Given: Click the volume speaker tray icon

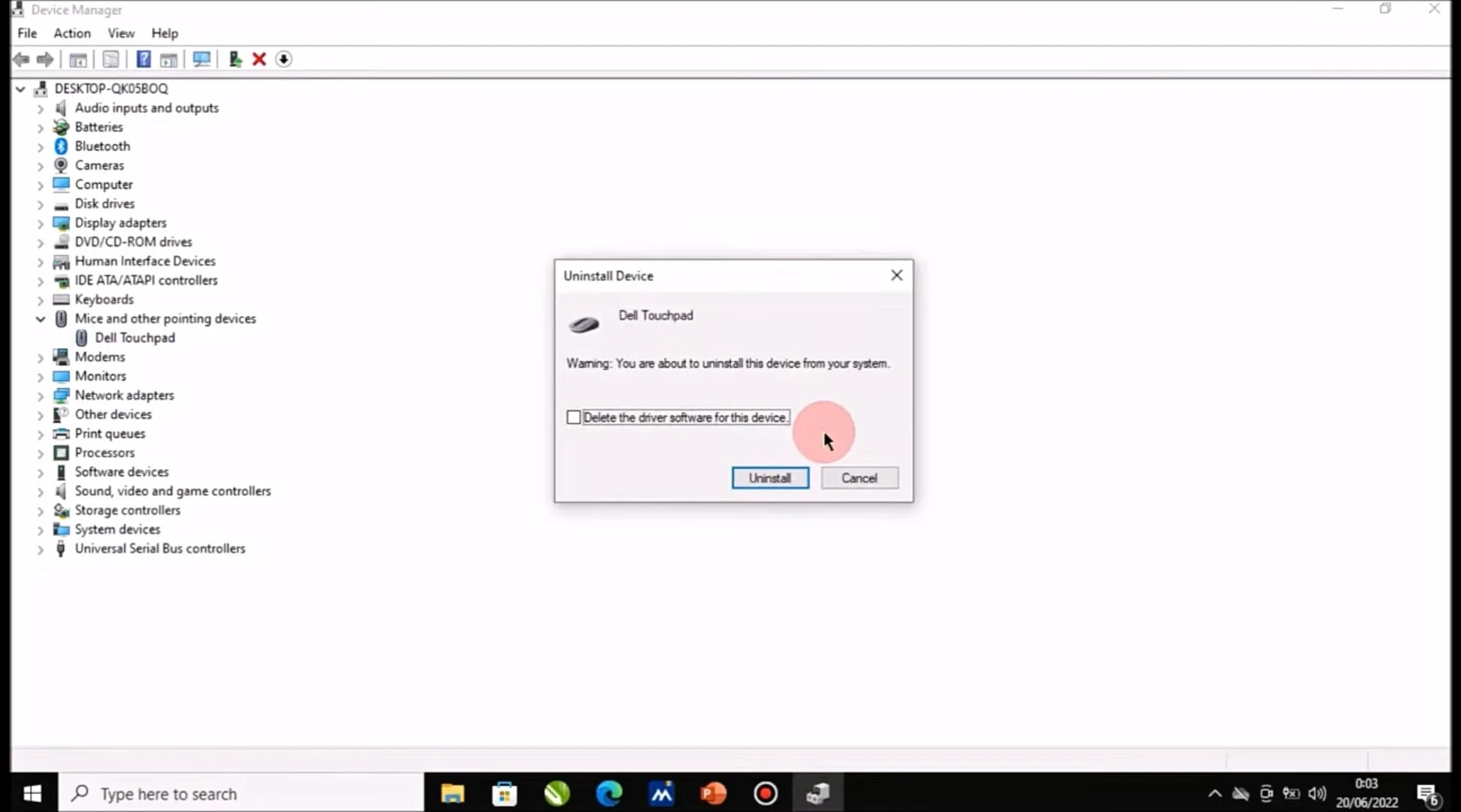Looking at the screenshot, I should click(x=1317, y=794).
